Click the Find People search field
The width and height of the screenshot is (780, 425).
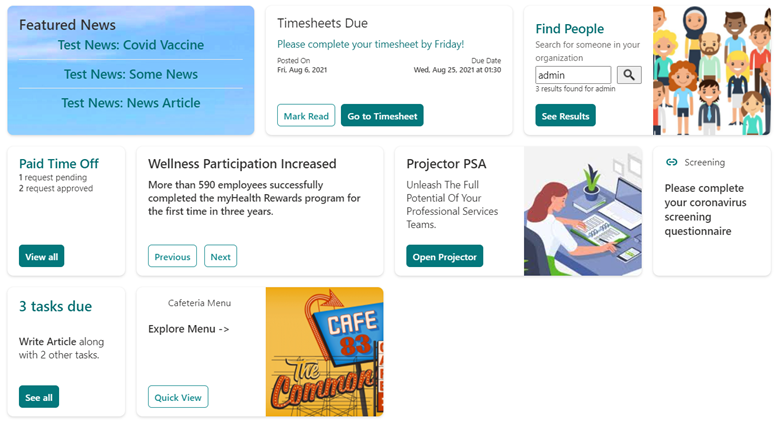(x=573, y=75)
